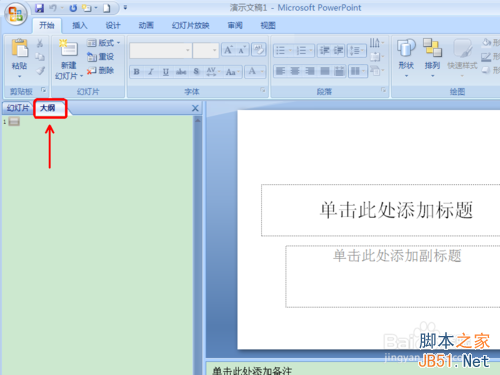Open the font size combo box
Viewport: 500px width, 375px height.
point(206,50)
